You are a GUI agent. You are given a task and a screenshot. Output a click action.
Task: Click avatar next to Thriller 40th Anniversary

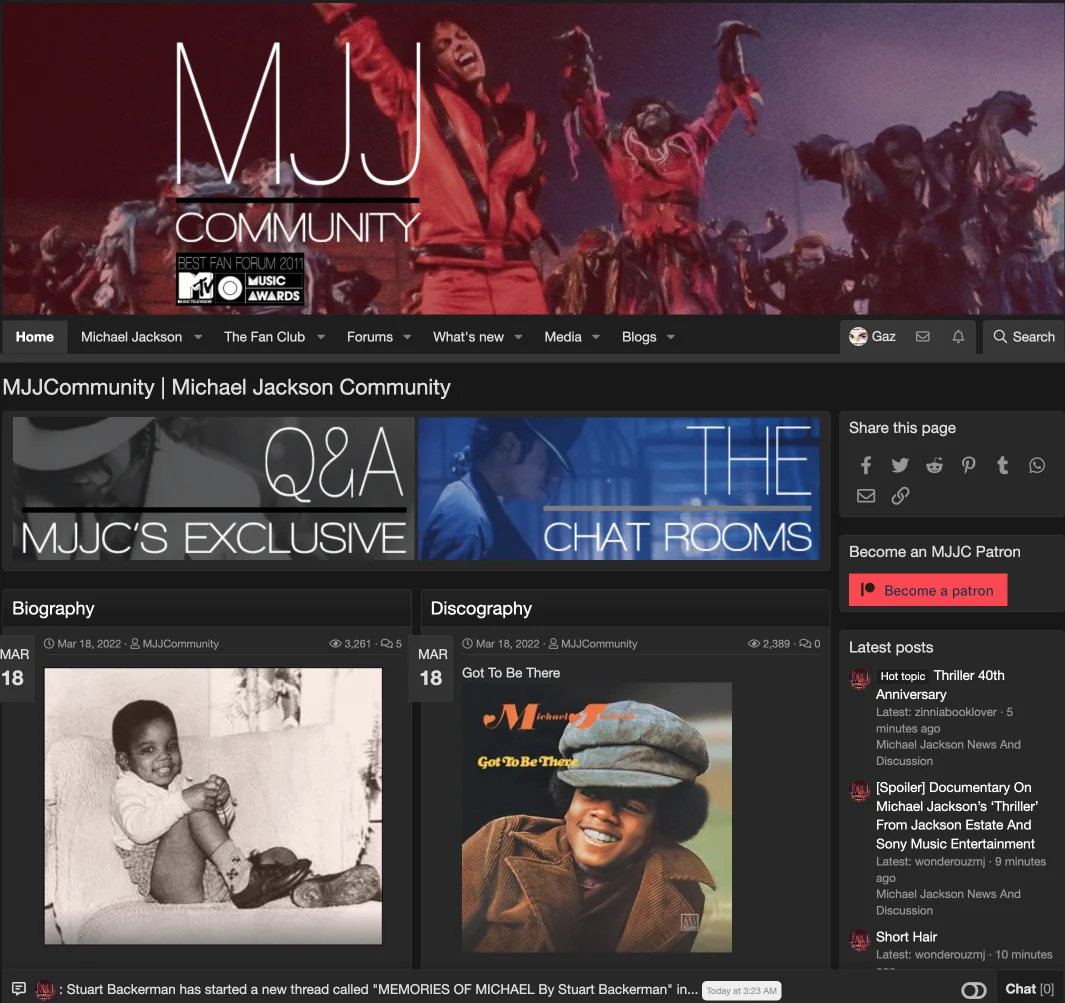(x=860, y=679)
